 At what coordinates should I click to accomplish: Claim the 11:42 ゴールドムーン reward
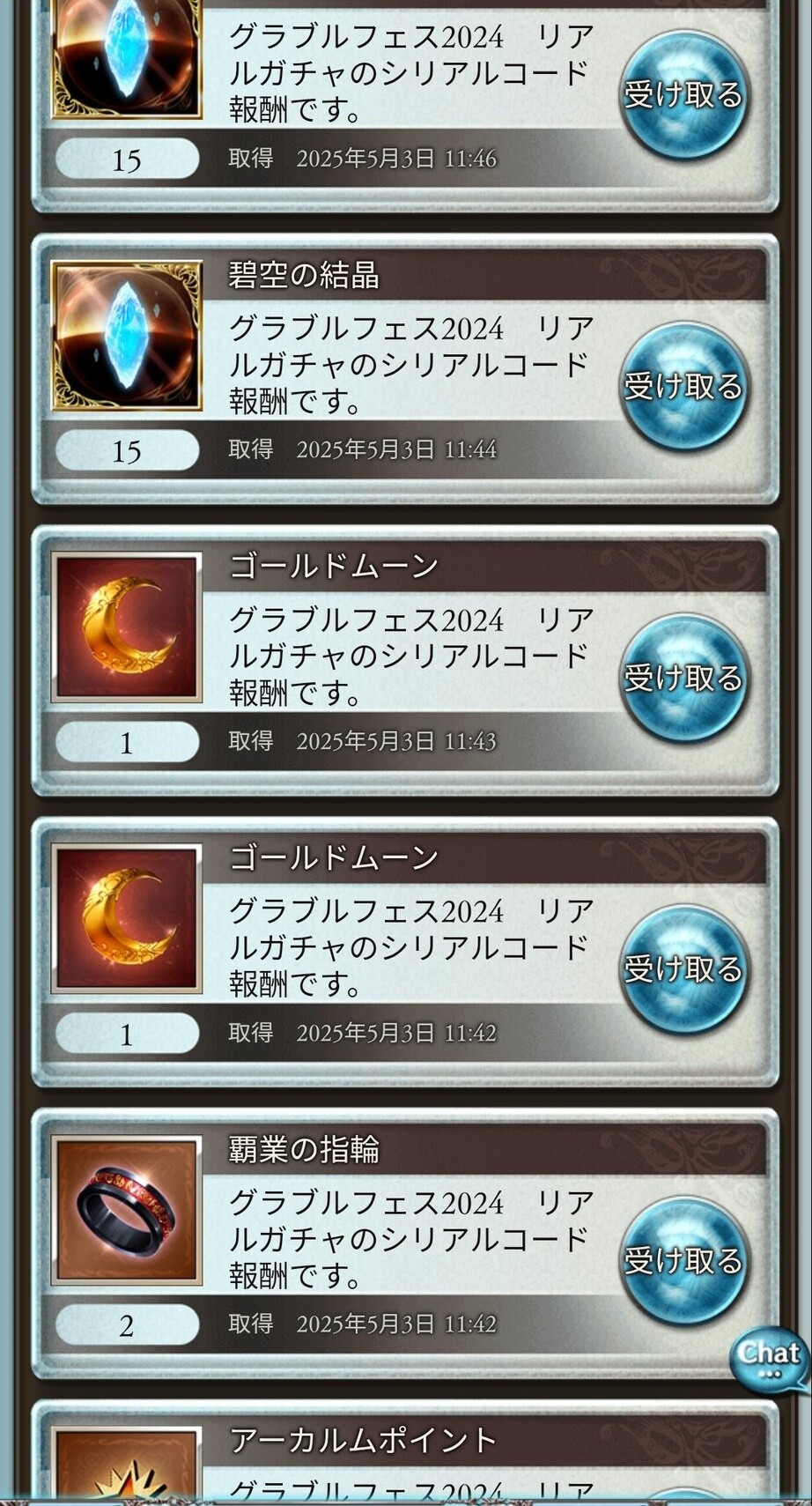[x=684, y=969]
